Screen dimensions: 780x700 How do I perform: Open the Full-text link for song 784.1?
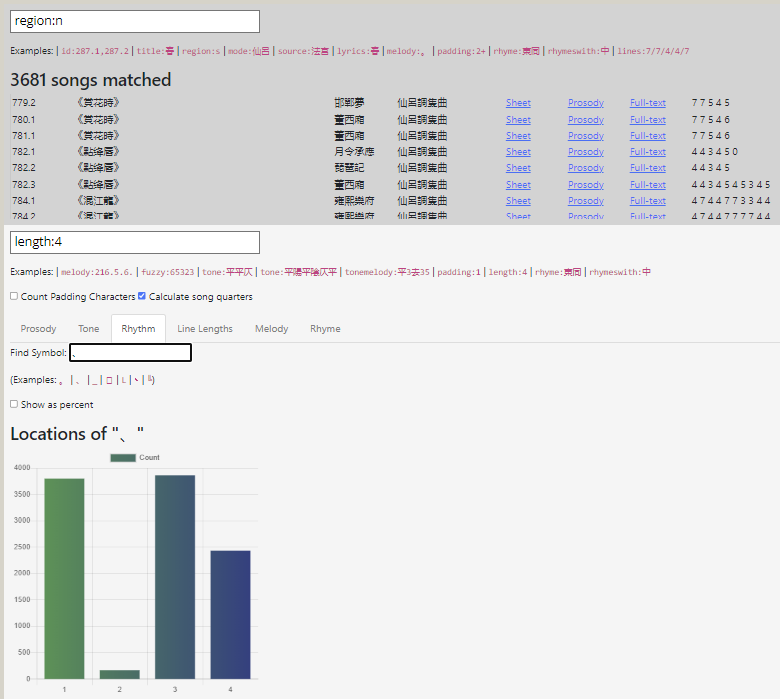click(x=647, y=201)
